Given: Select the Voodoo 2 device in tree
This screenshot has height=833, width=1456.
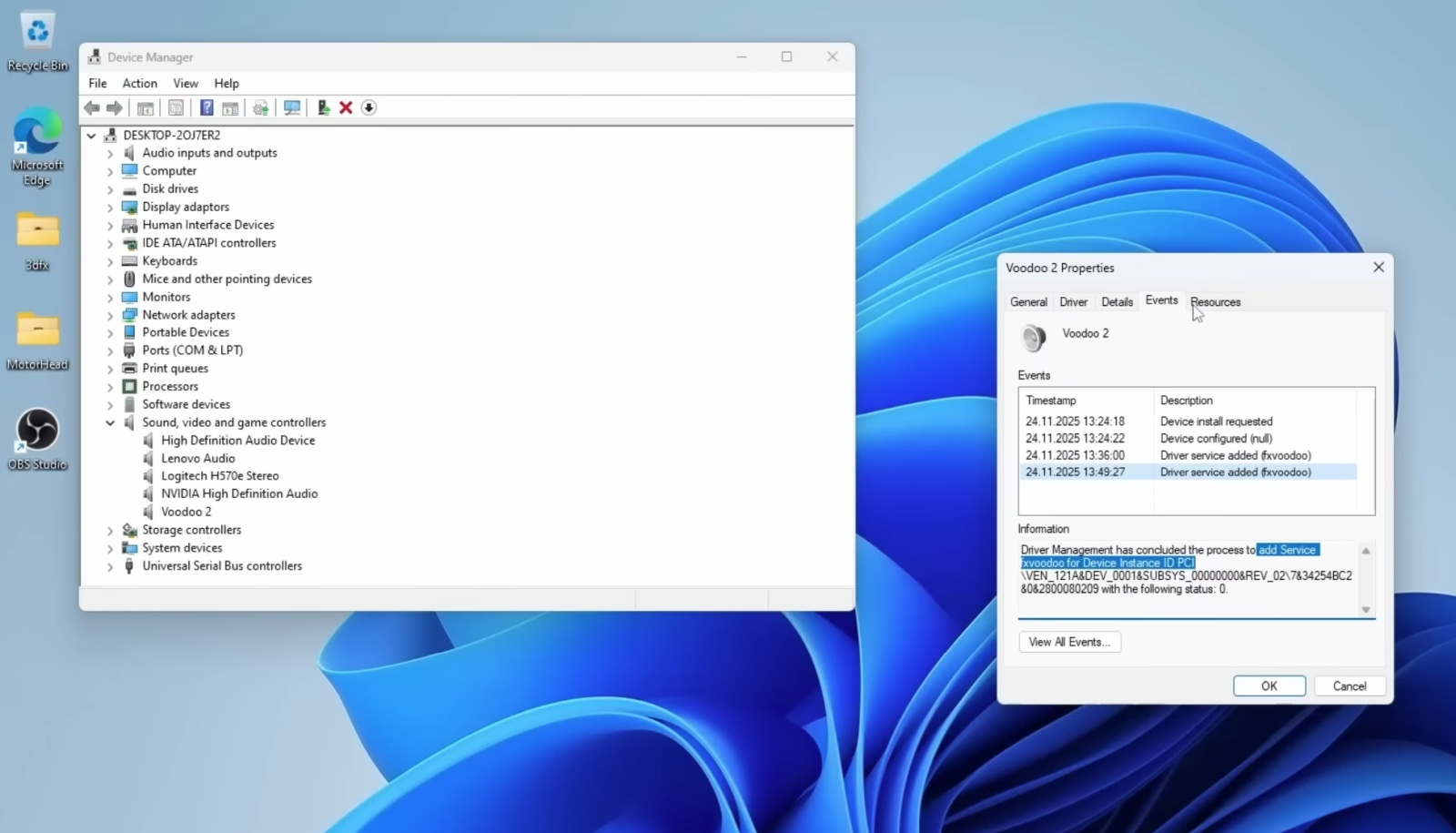Looking at the screenshot, I should pos(186,512).
